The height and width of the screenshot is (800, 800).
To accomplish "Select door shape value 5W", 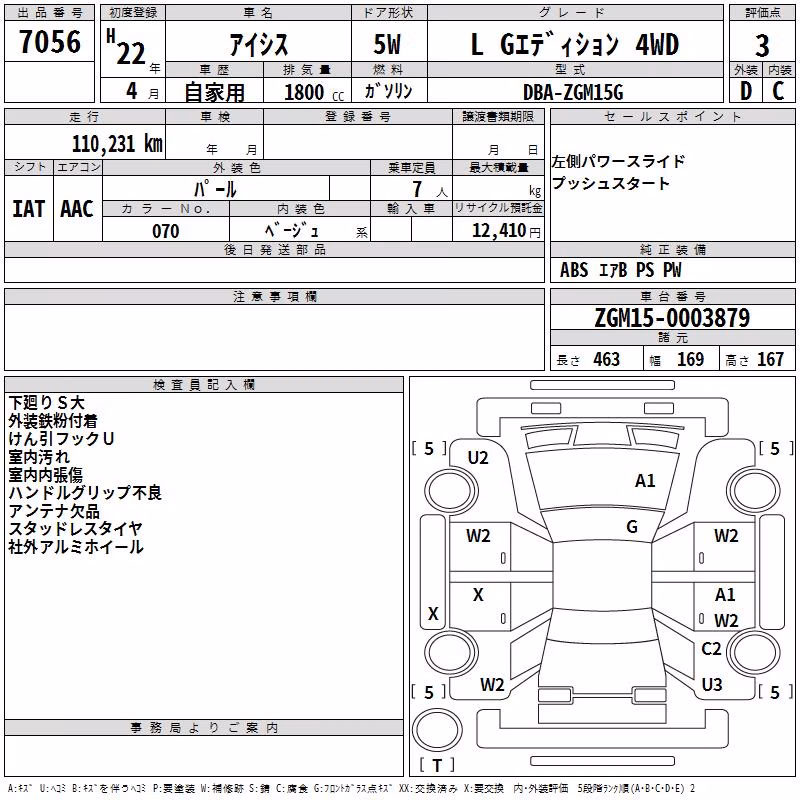I will pos(387,44).
